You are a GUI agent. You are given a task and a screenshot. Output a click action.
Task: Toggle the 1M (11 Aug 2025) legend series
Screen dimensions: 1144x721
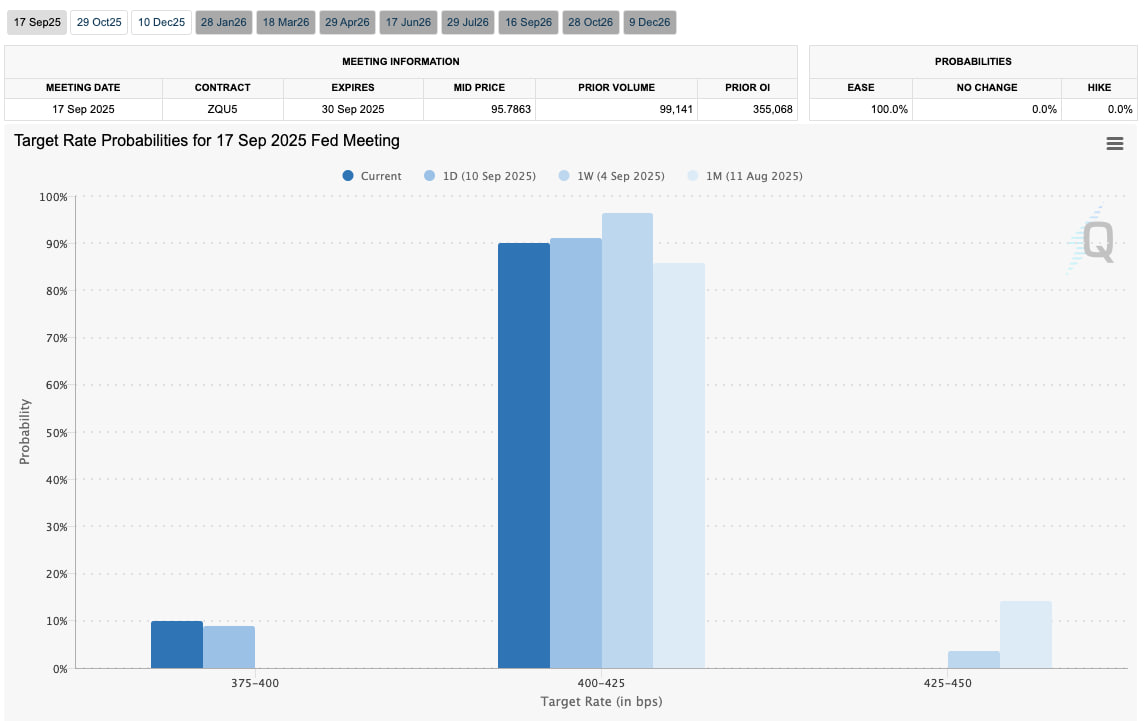tap(744, 176)
